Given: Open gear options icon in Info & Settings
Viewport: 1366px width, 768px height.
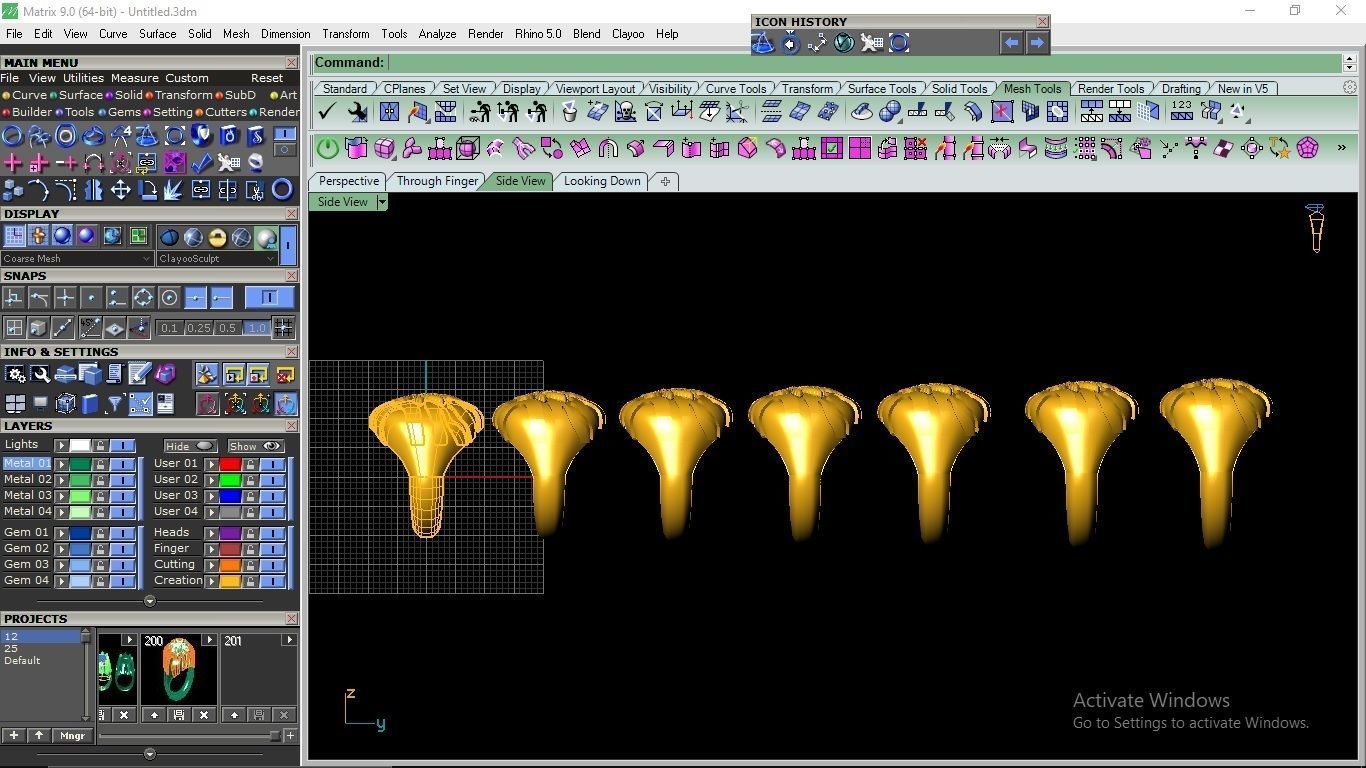Looking at the screenshot, I should pyautogui.click(x=15, y=375).
